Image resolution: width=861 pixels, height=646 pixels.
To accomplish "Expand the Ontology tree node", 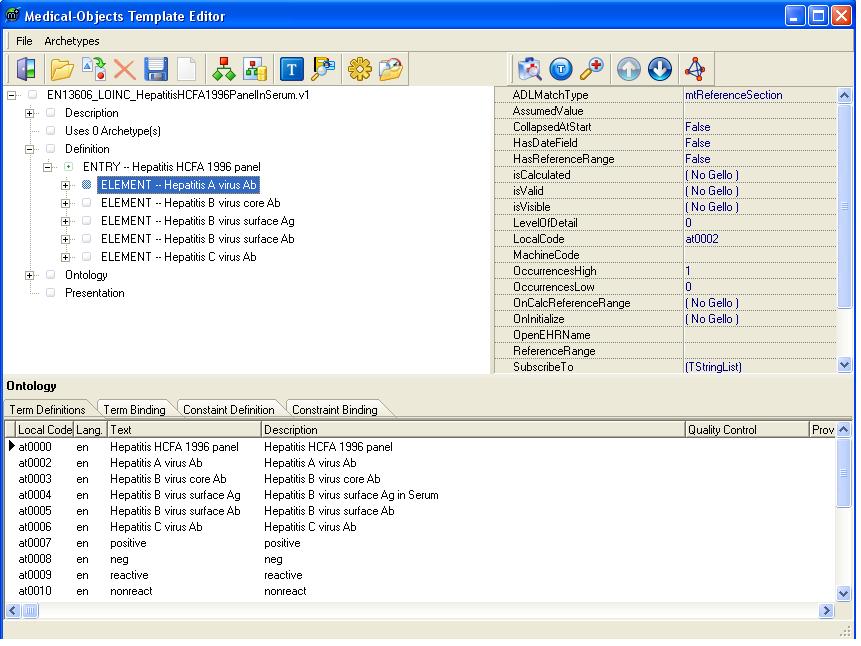I will [30, 275].
